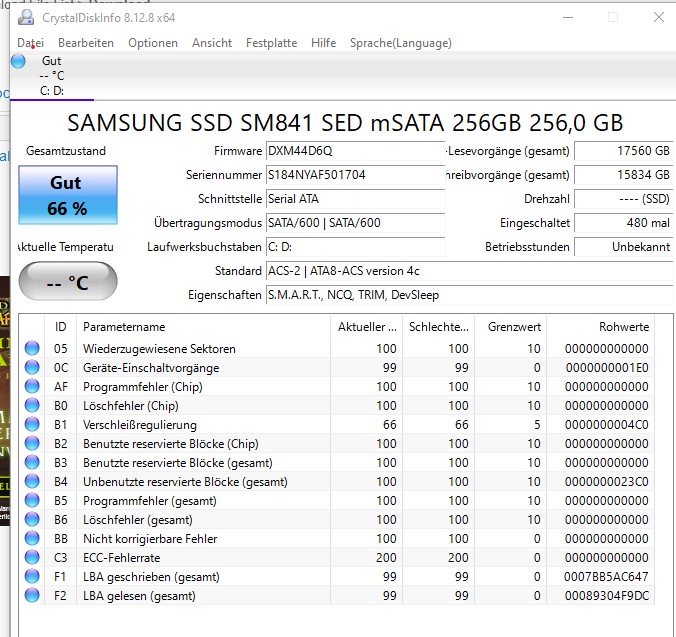Click status orb for BB Nicht korrigierbare Fehler
The height and width of the screenshot is (637, 676).
pyautogui.click(x=32, y=538)
